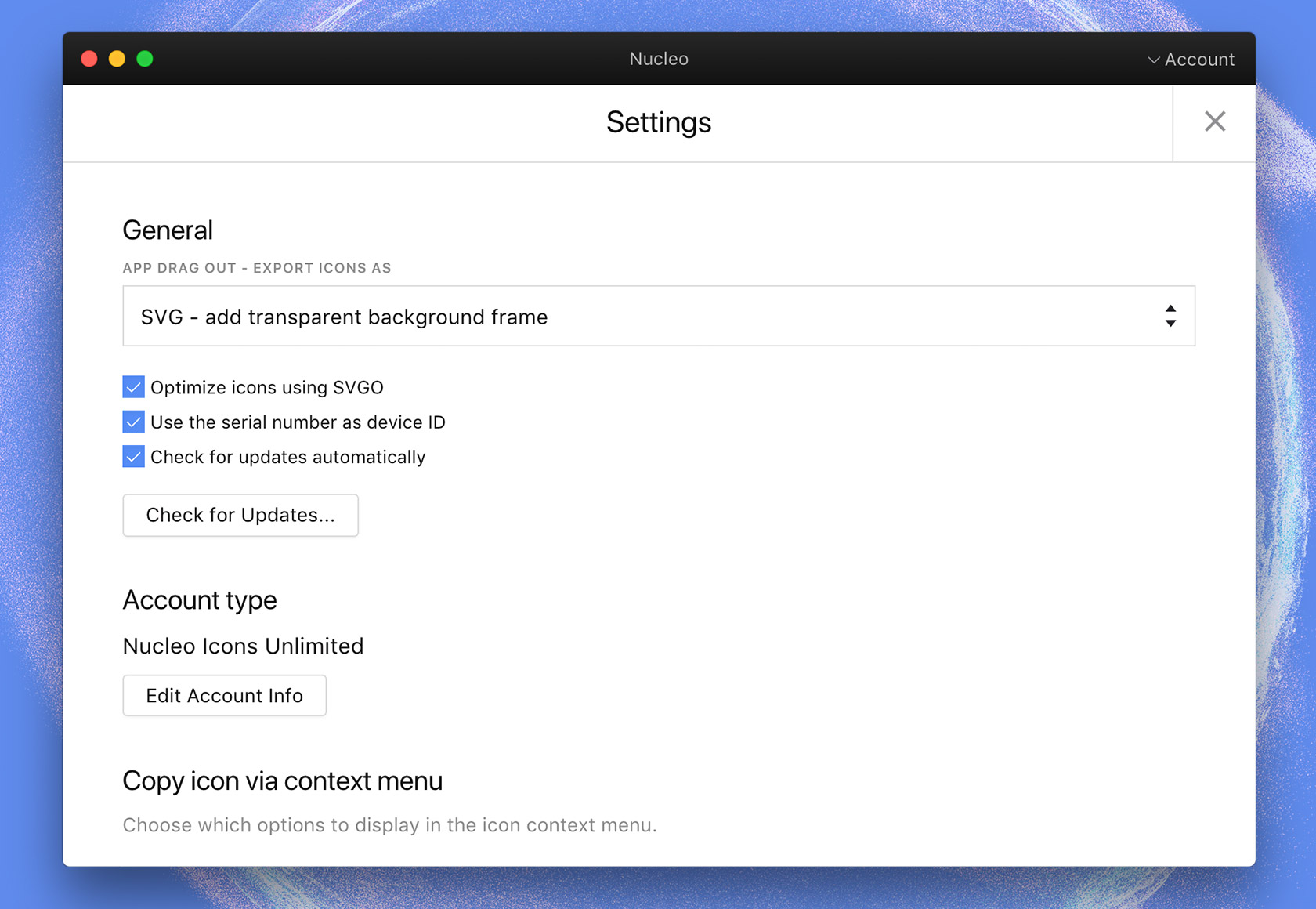The image size is (1316, 909).
Task: Click the yellow minimize traffic light button
Action: pyautogui.click(x=117, y=58)
